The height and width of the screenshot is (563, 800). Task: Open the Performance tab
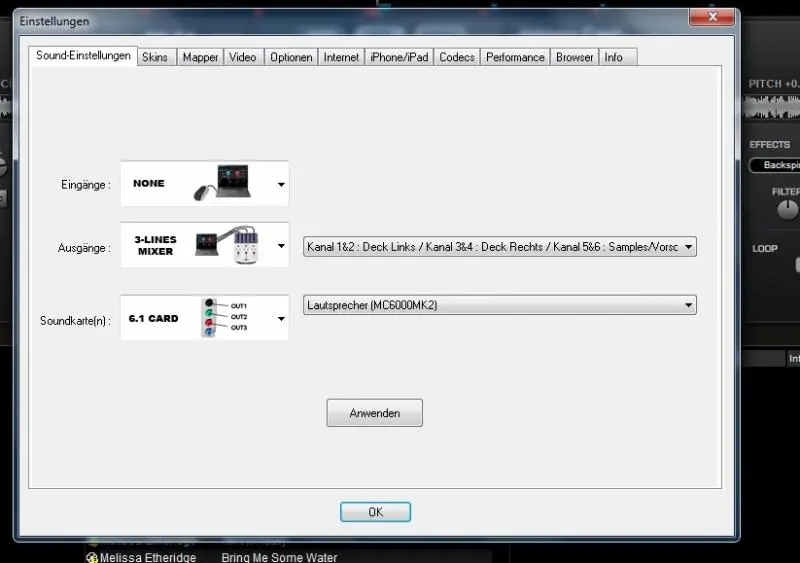515,57
